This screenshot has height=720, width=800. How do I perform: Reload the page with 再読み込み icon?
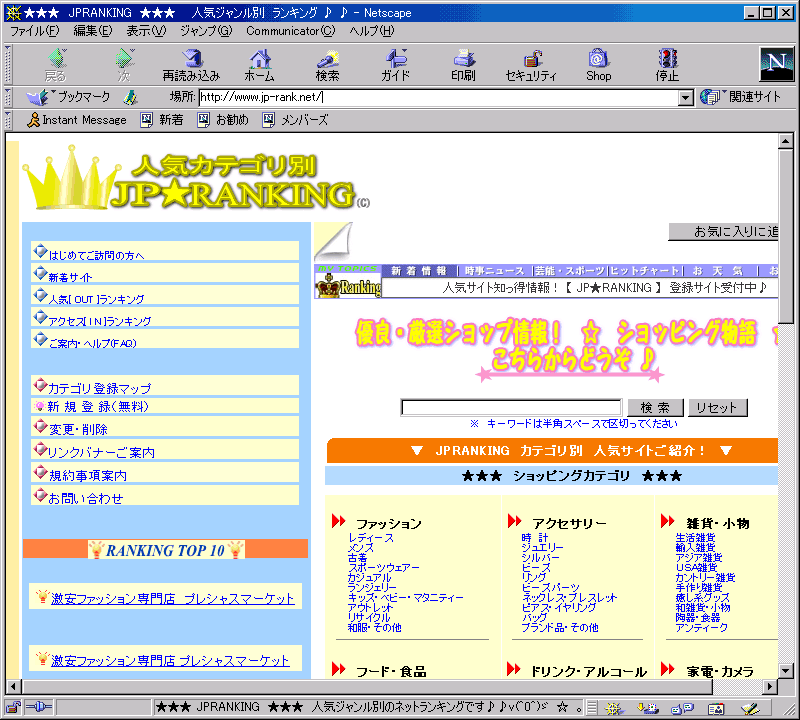click(x=191, y=64)
